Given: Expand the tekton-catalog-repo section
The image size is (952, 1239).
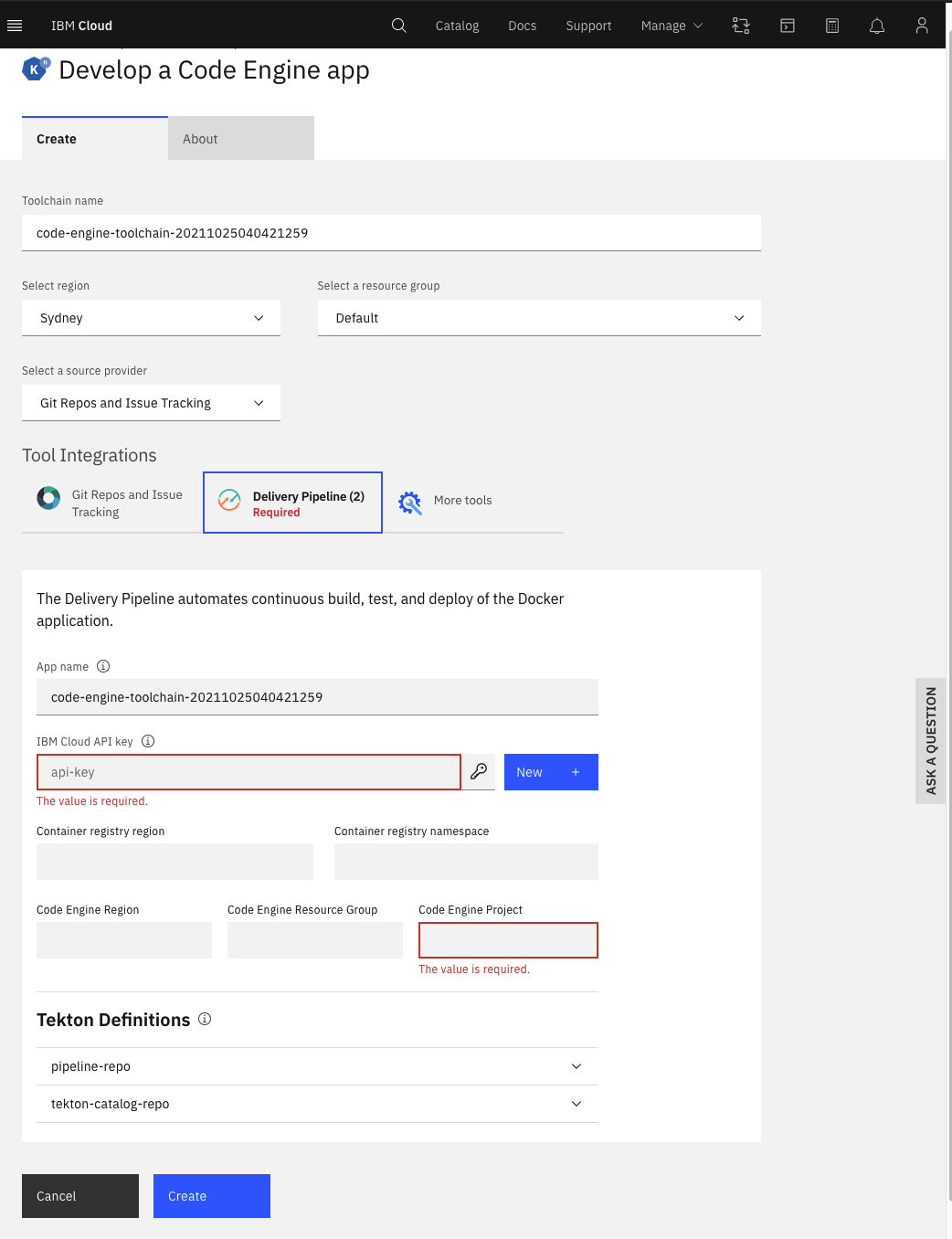Looking at the screenshot, I should [317, 1104].
